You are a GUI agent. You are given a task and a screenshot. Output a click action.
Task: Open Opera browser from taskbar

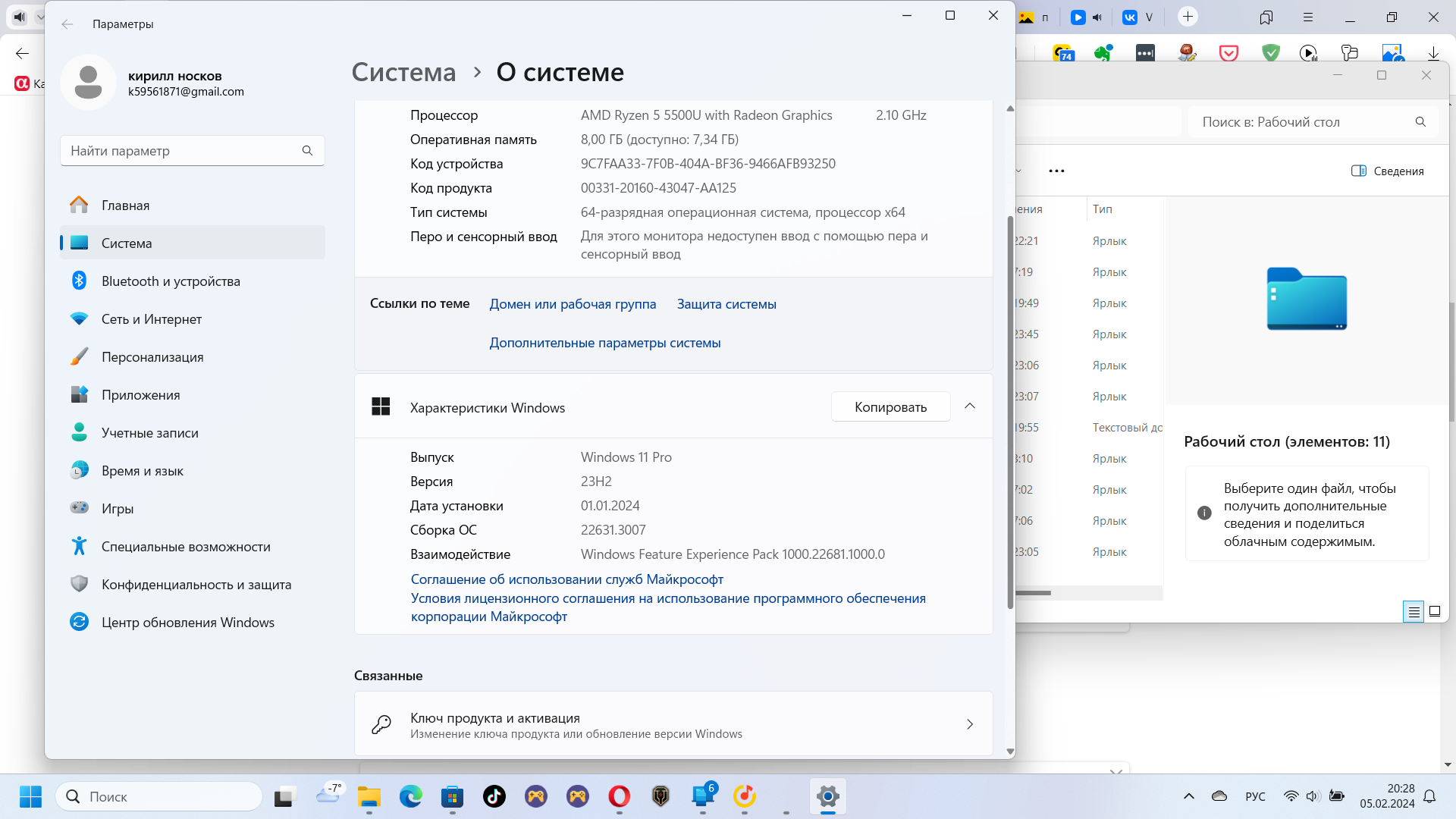coord(619,796)
